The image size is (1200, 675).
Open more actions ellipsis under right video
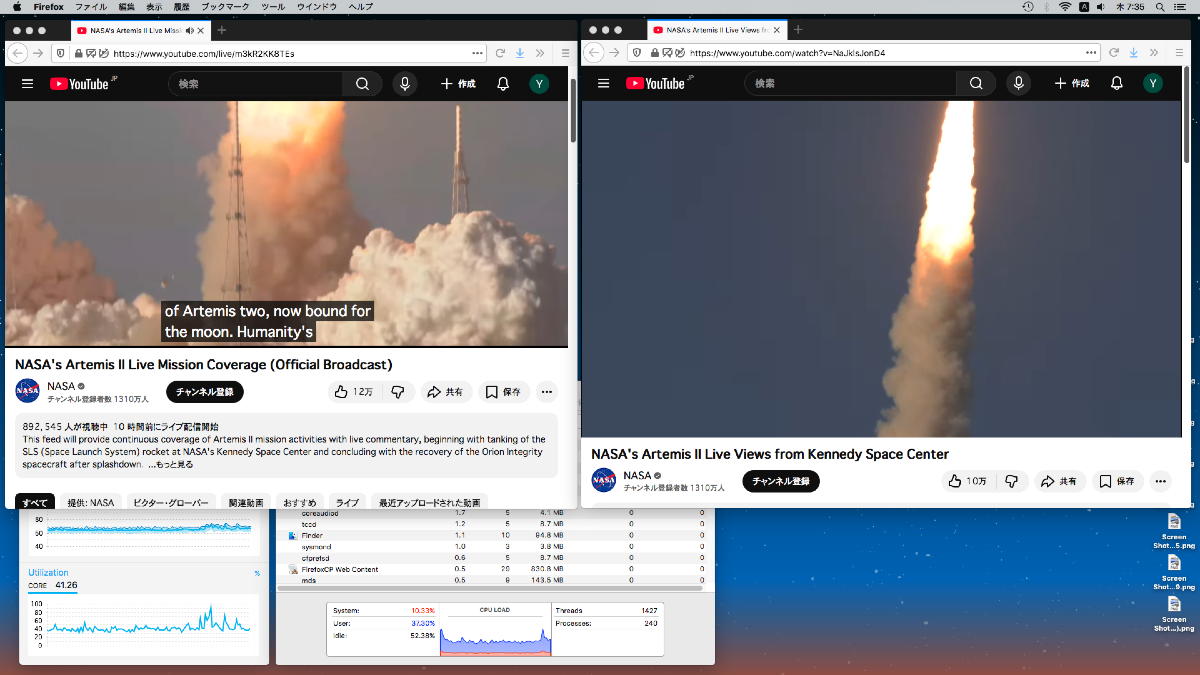[x=1160, y=481]
